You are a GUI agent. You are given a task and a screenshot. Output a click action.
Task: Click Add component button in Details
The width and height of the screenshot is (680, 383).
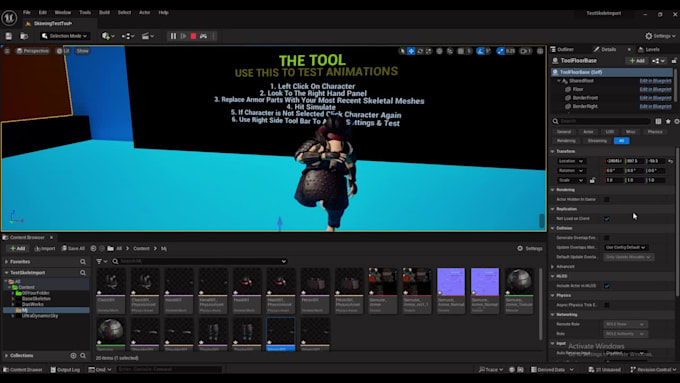point(637,61)
